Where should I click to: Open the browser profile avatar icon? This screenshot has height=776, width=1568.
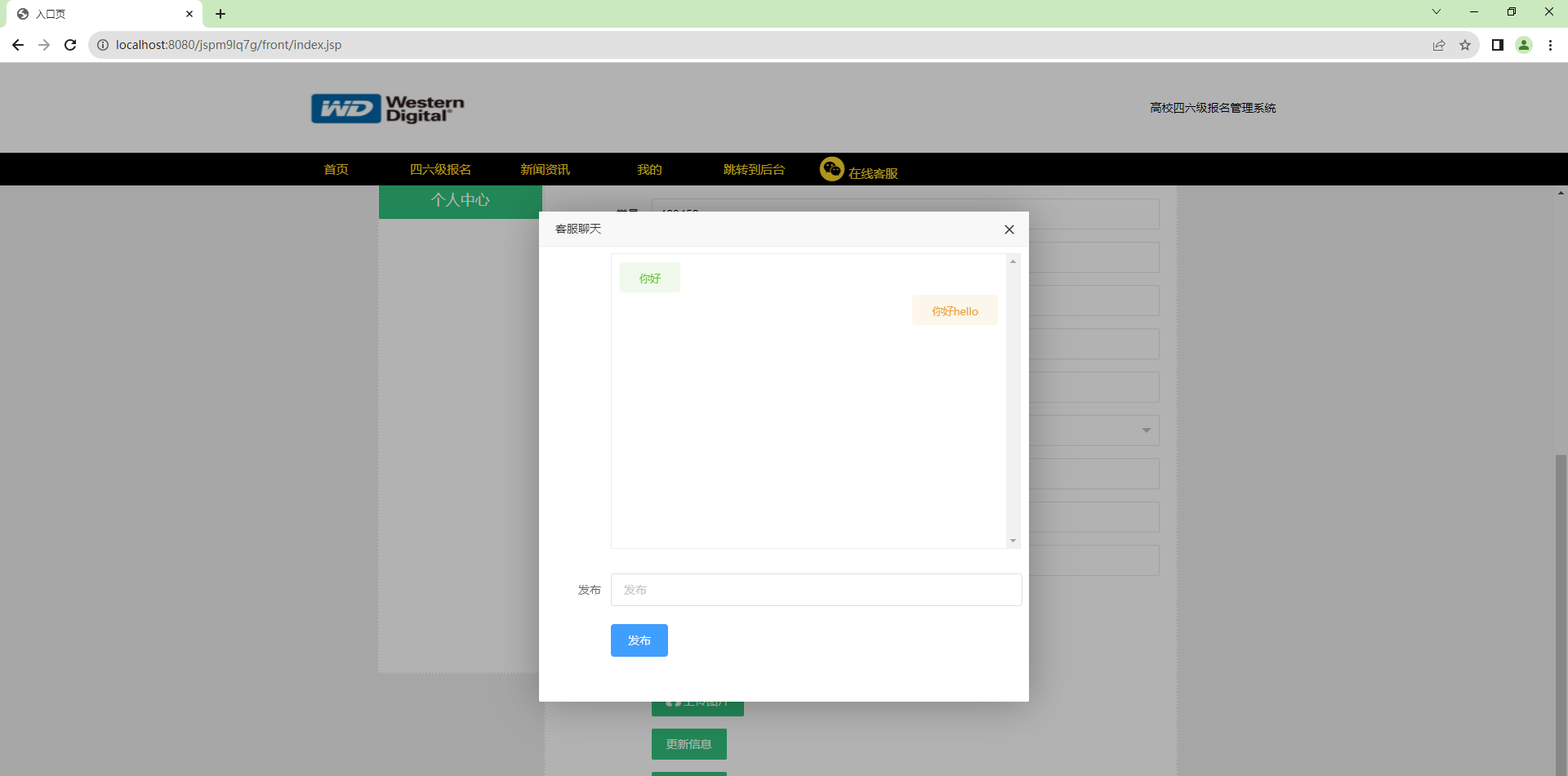(1524, 45)
